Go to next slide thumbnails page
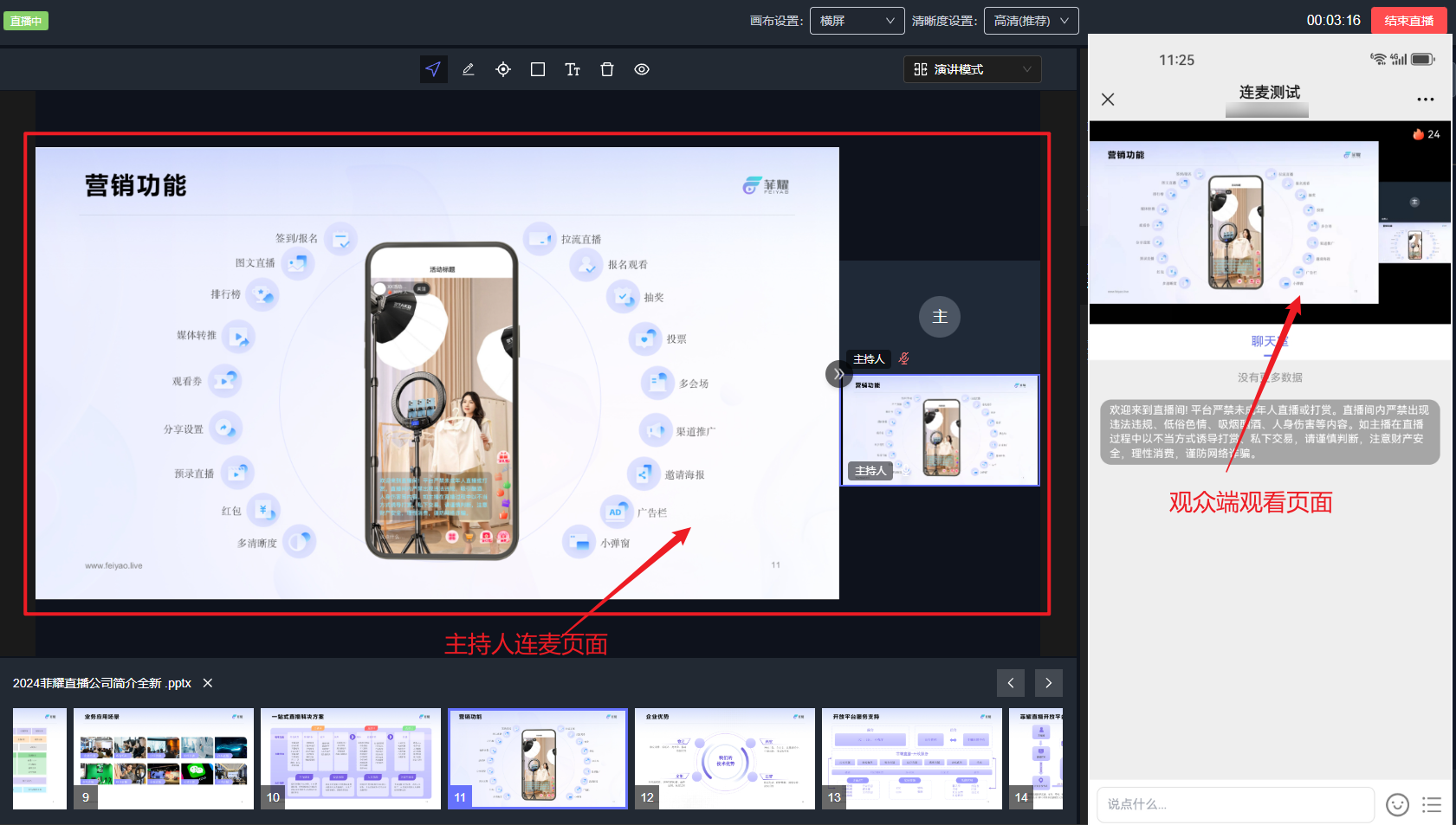This screenshot has width=1456, height=825. 1048,683
